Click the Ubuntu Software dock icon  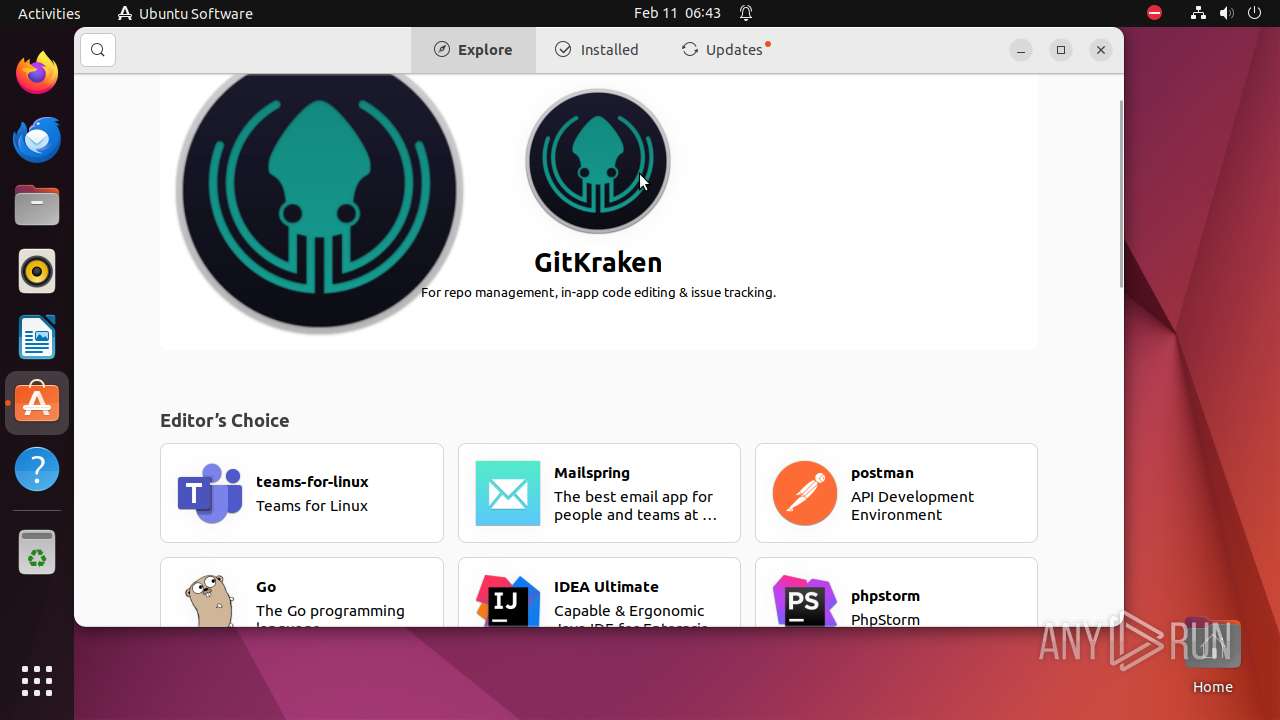[x=37, y=403]
